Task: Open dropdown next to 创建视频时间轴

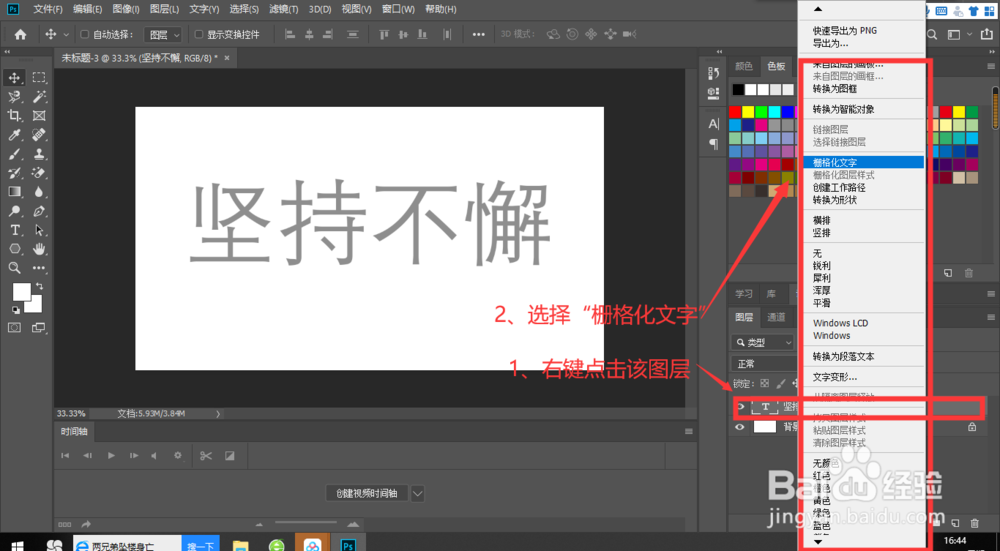Action: 418,493
